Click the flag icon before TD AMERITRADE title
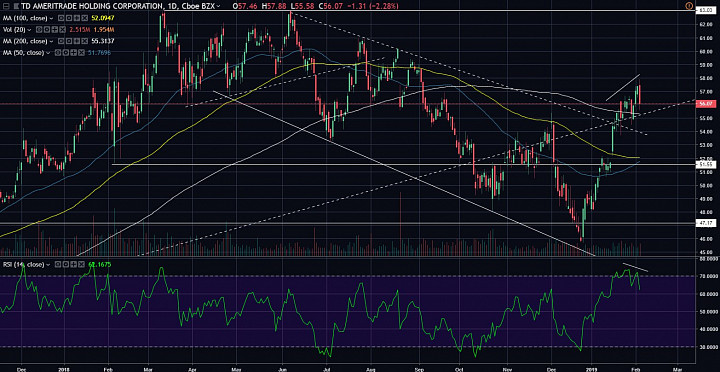This screenshot has width=720, height=372. pyautogui.click(x=16, y=6)
